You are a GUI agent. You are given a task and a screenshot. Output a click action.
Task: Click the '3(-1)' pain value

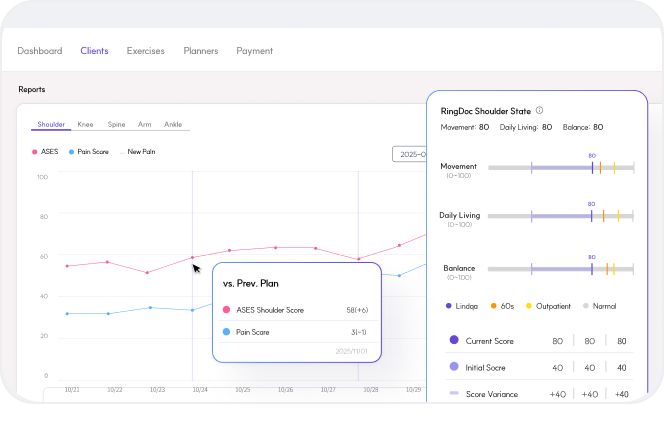click(359, 332)
